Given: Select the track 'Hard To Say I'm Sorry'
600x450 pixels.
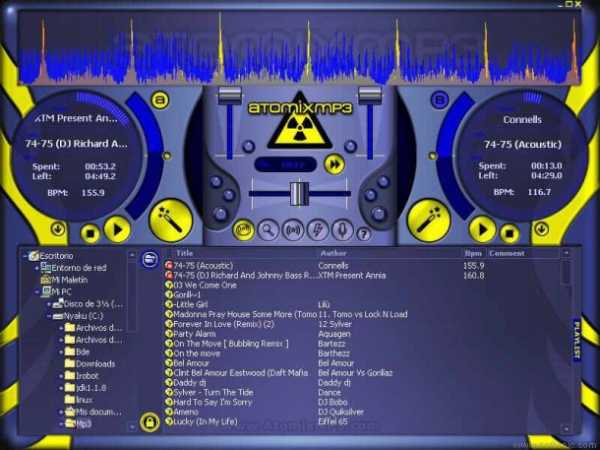Looking at the screenshot, I should pos(212,402).
